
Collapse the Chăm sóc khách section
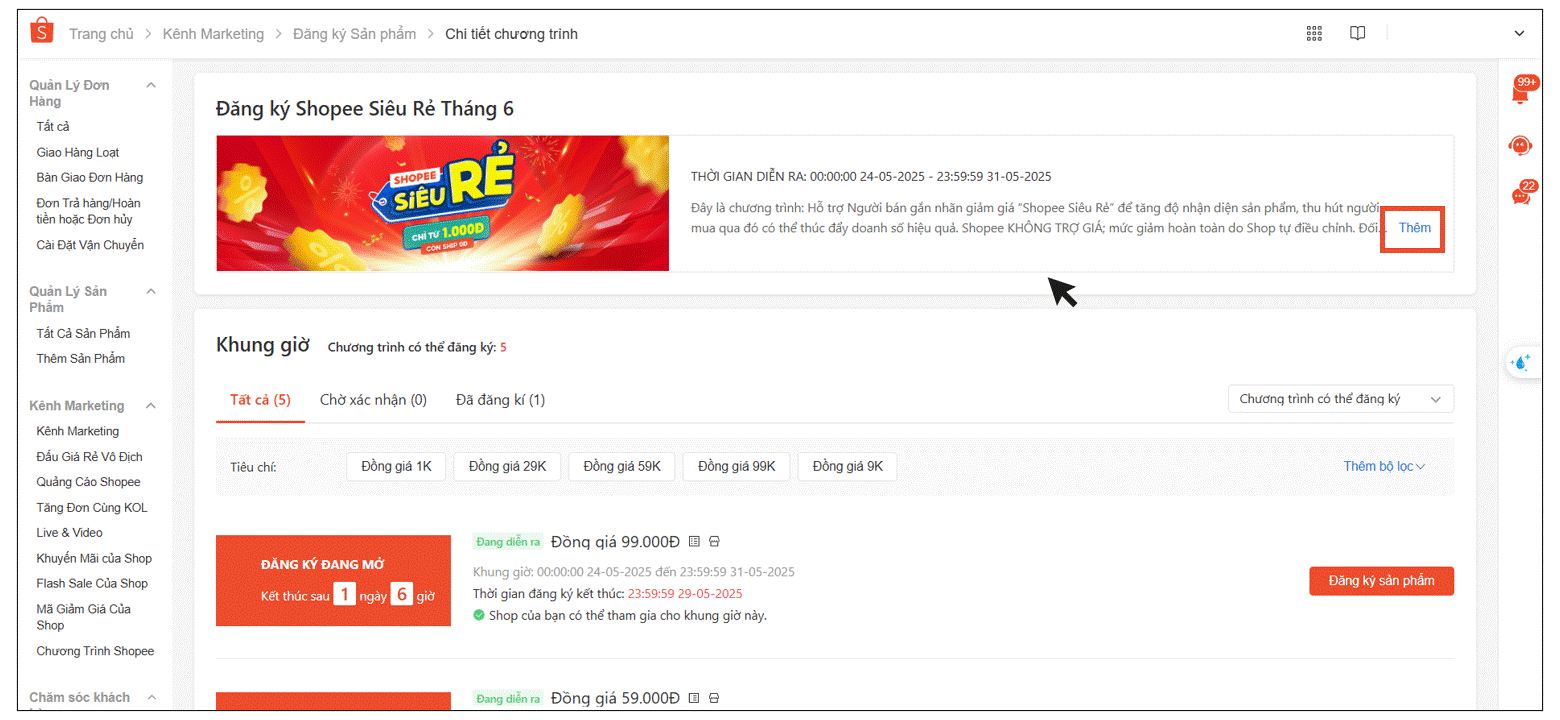point(151,697)
